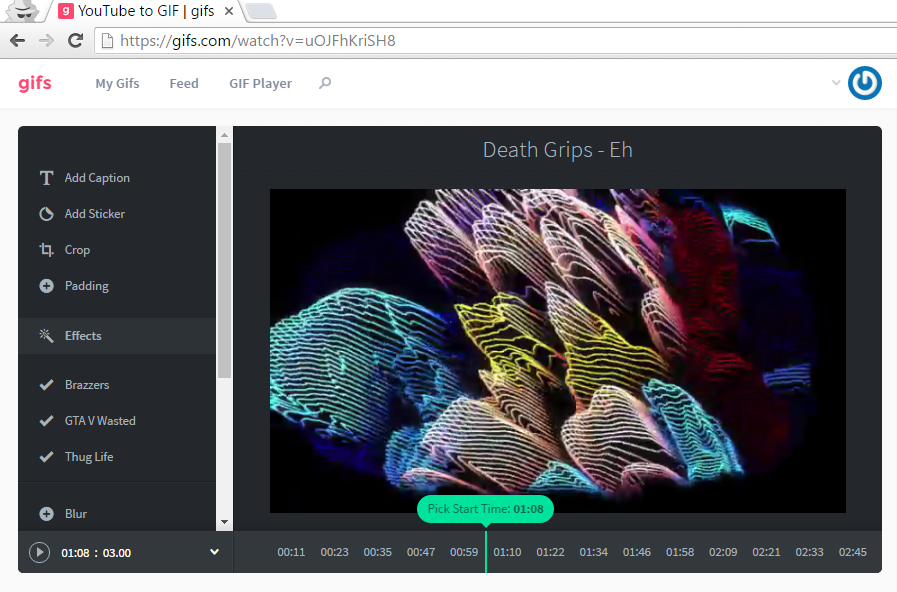Jump timeline to 01:46
Screen dimensions: 897x592
click(637, 553)
